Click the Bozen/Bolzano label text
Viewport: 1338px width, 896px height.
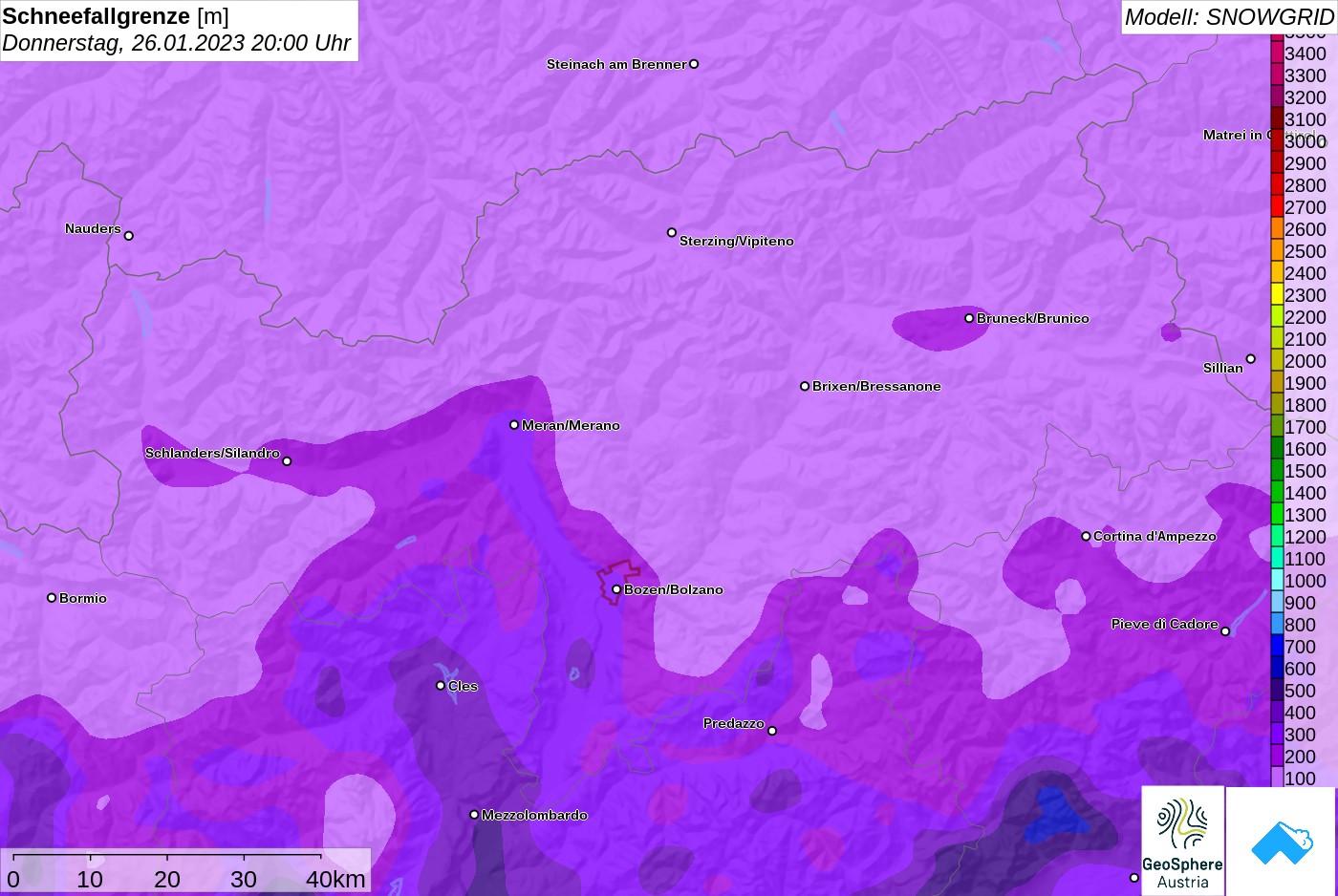[x=674, y=589]
